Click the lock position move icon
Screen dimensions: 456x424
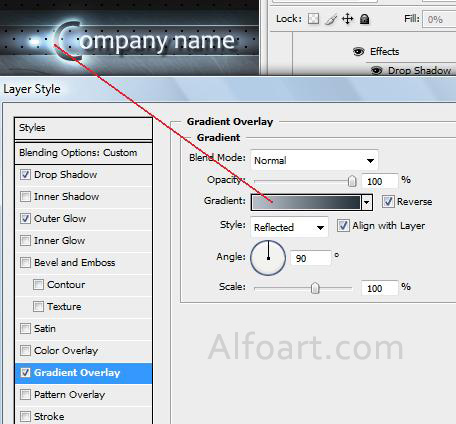347,19
